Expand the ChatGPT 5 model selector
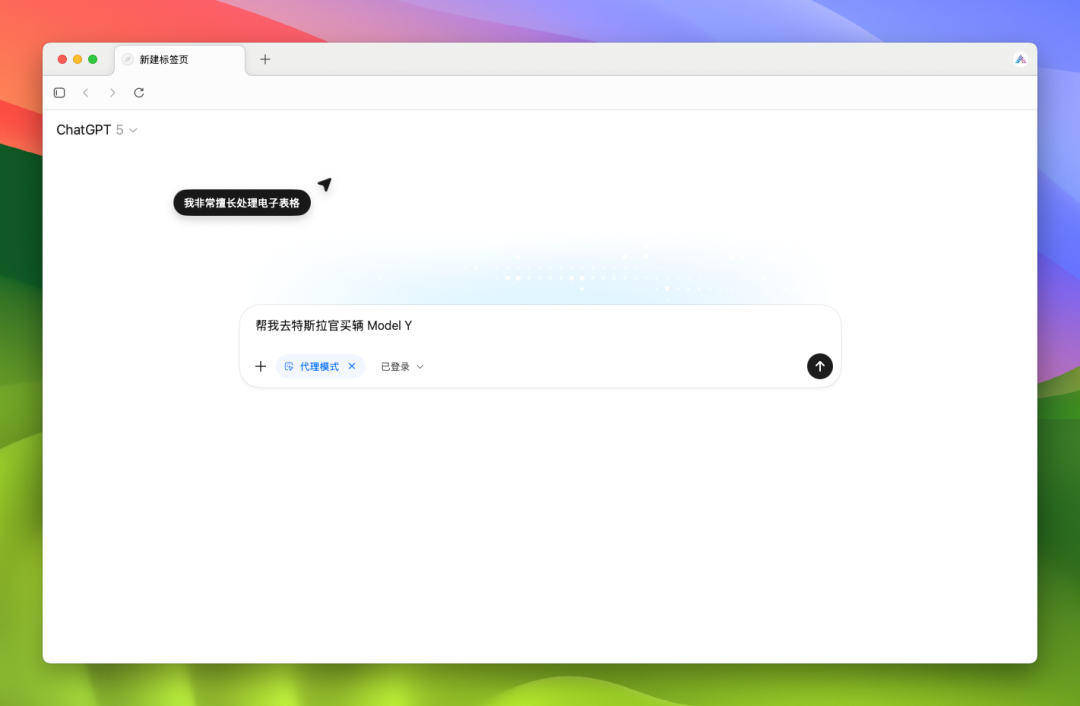 tap(97, 130)
